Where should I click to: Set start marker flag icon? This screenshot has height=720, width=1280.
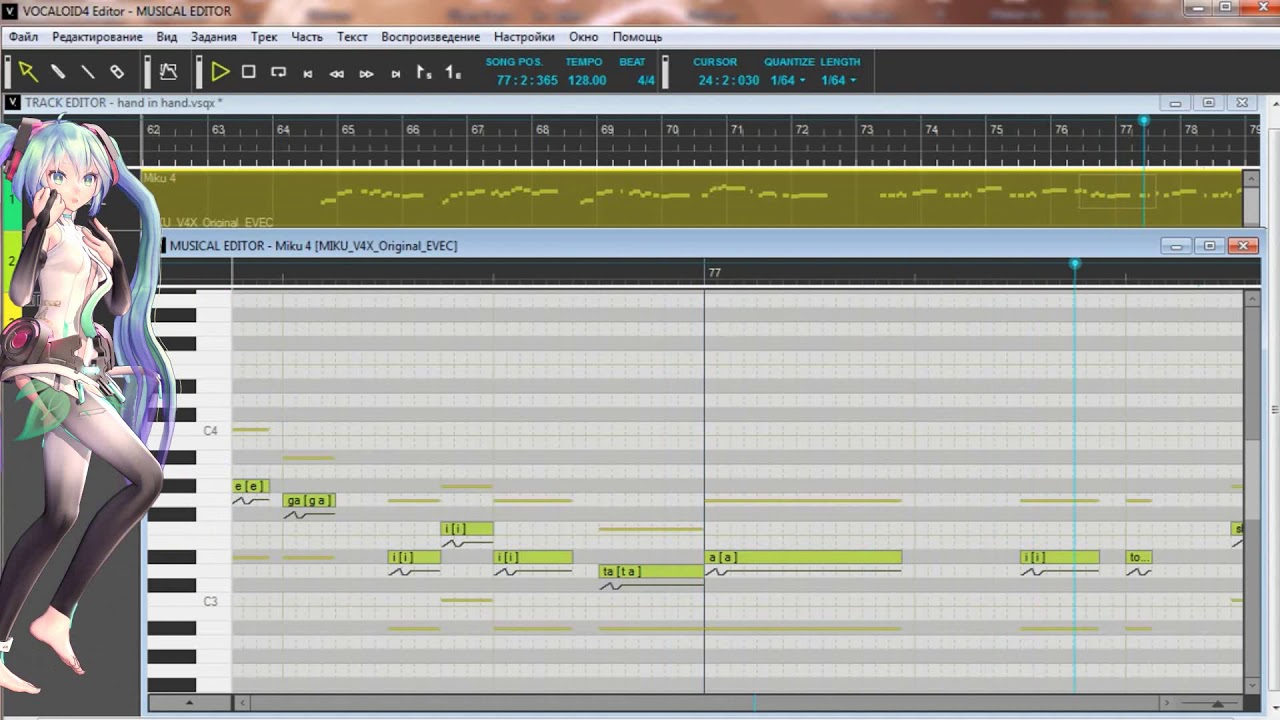[x=424, y=72]
